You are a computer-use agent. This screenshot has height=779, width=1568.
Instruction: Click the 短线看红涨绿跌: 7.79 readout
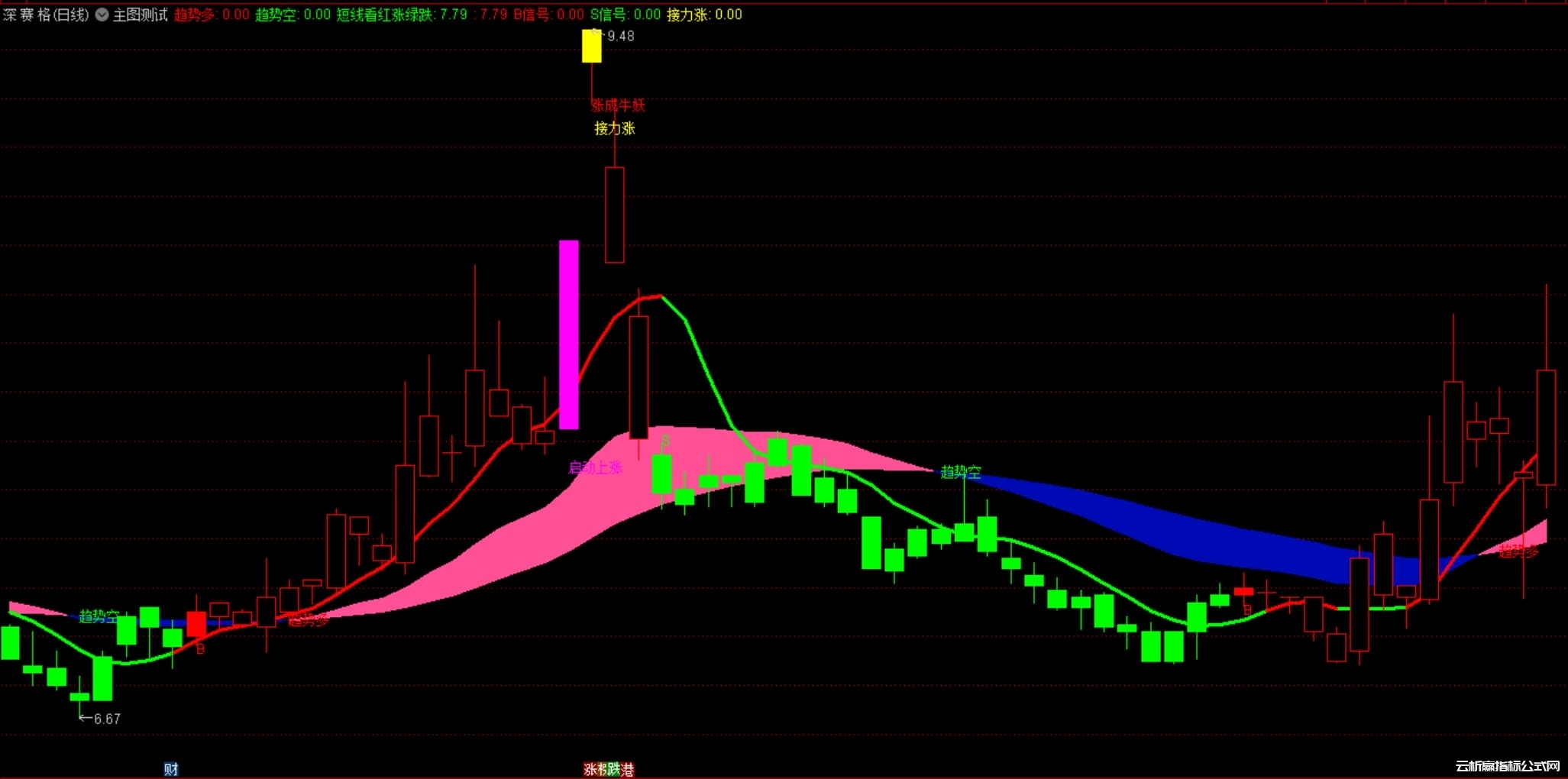[402, 15]
